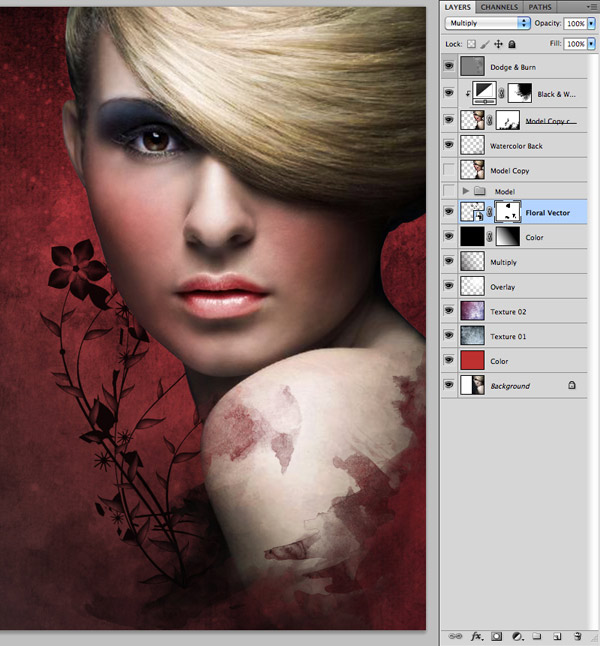Screen dimensions: 600x646
Task: Show the Model Copy layer
Action: 449,170
